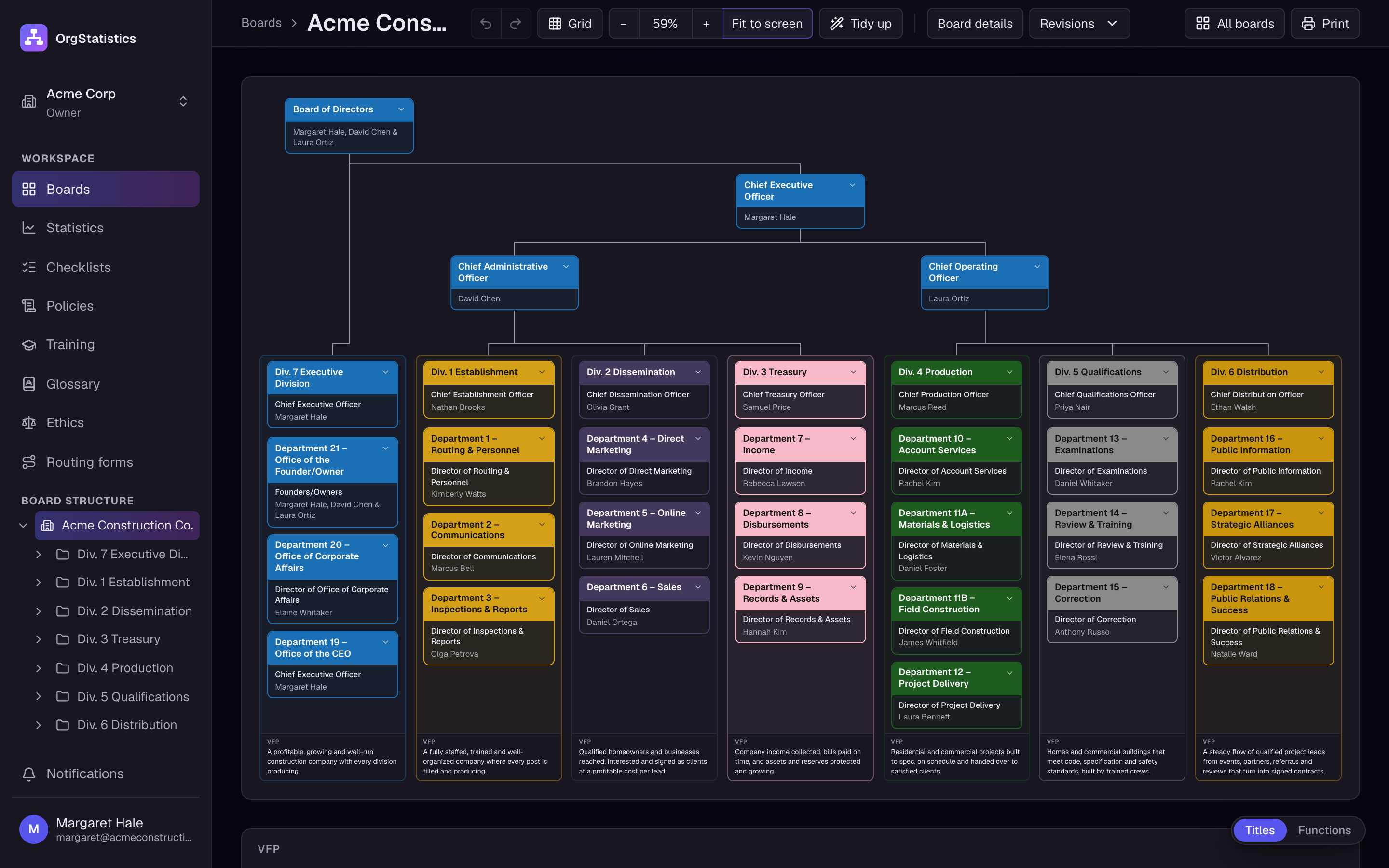Image resolution: width=1389 pixels, height=868 pixels.
Task: Click the Department 12 – Project Delivery card
Action: (956, 695)
